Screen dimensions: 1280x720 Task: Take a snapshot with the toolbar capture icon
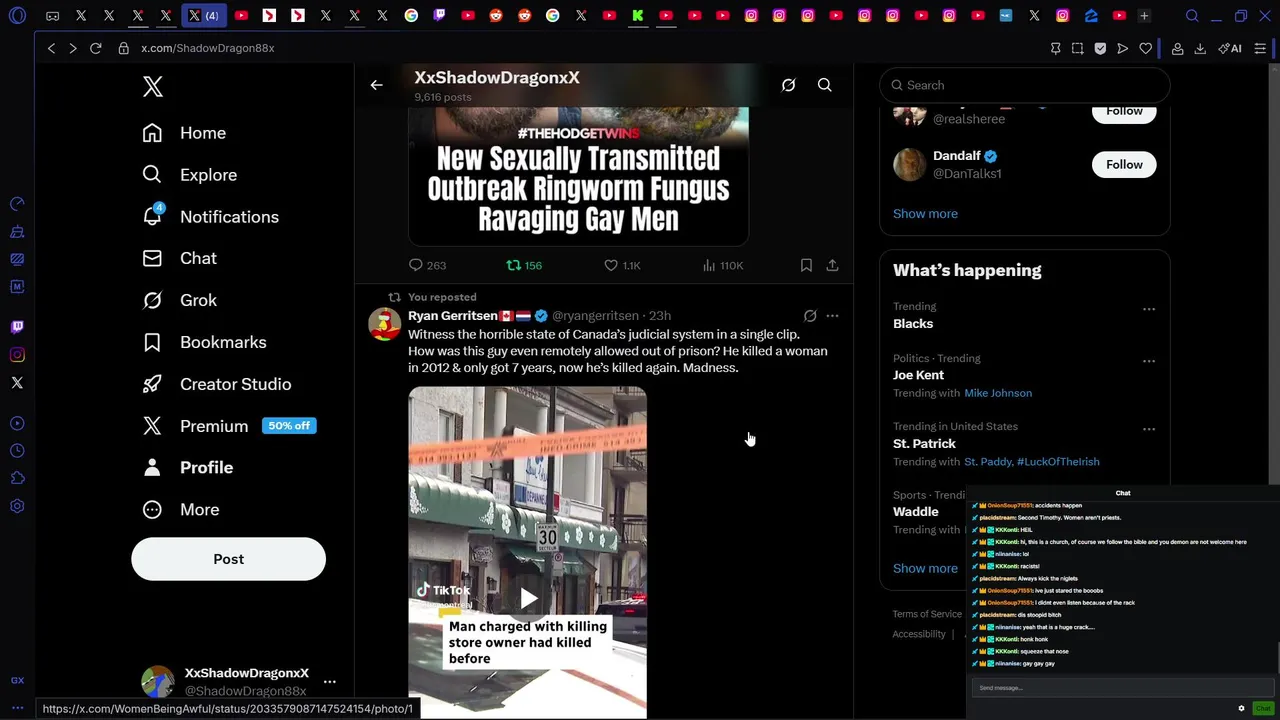1077,48
